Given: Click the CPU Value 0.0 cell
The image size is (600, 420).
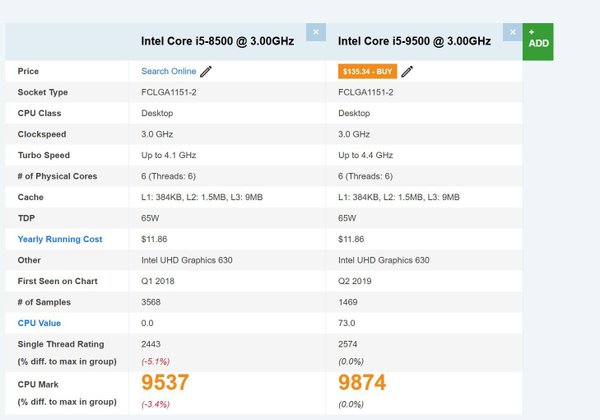Looking at the screenshot, I should [147, 323].
